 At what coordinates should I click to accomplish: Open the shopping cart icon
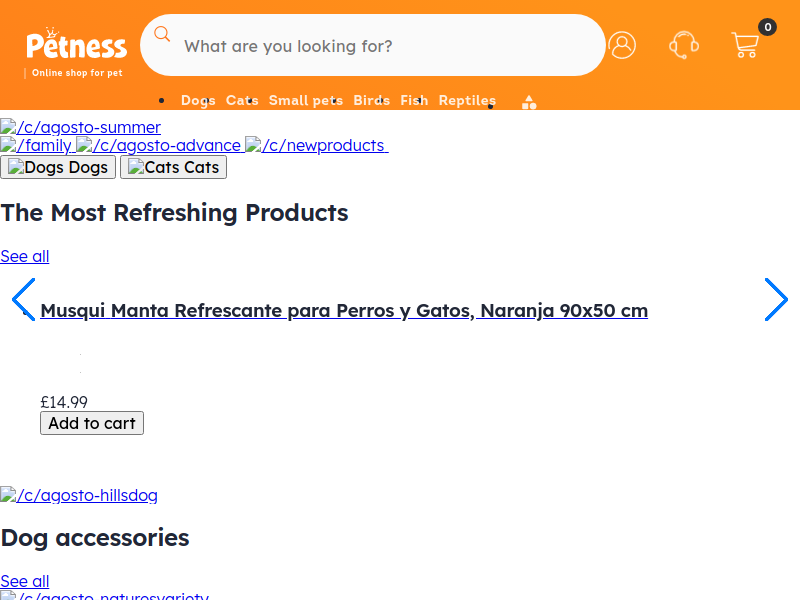pos(746,45)
